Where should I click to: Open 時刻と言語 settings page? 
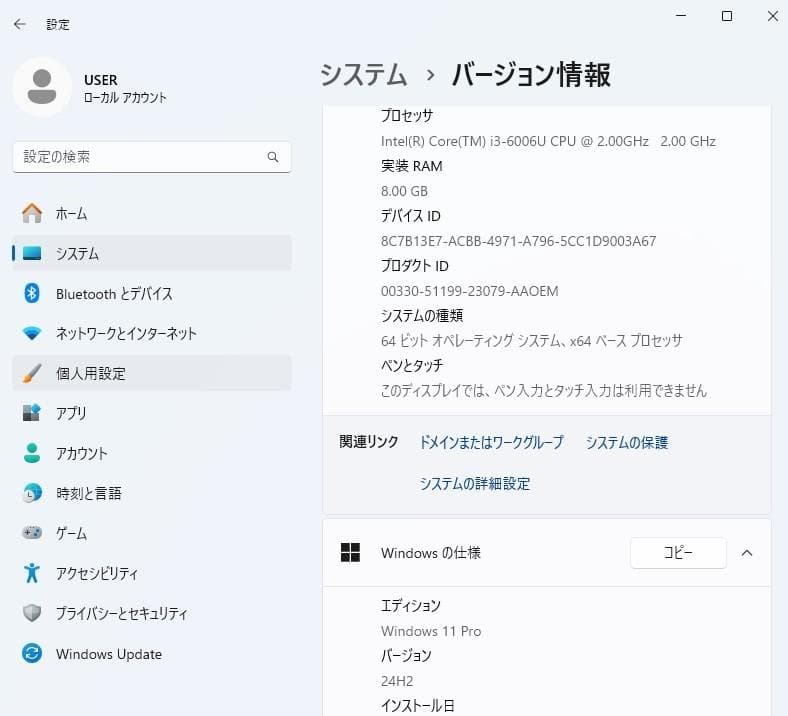(x=152, y=493)
